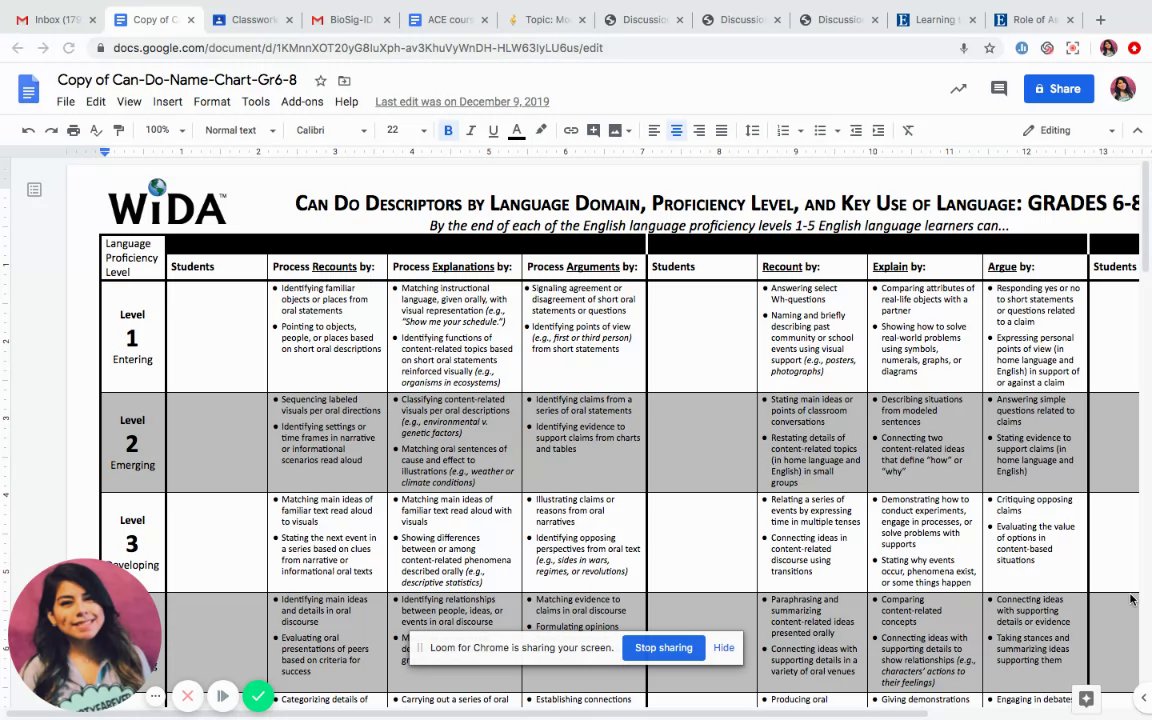1152x720 pixels.
Task: Expand the bulleted list options arrow
Action: coord(837,131)
